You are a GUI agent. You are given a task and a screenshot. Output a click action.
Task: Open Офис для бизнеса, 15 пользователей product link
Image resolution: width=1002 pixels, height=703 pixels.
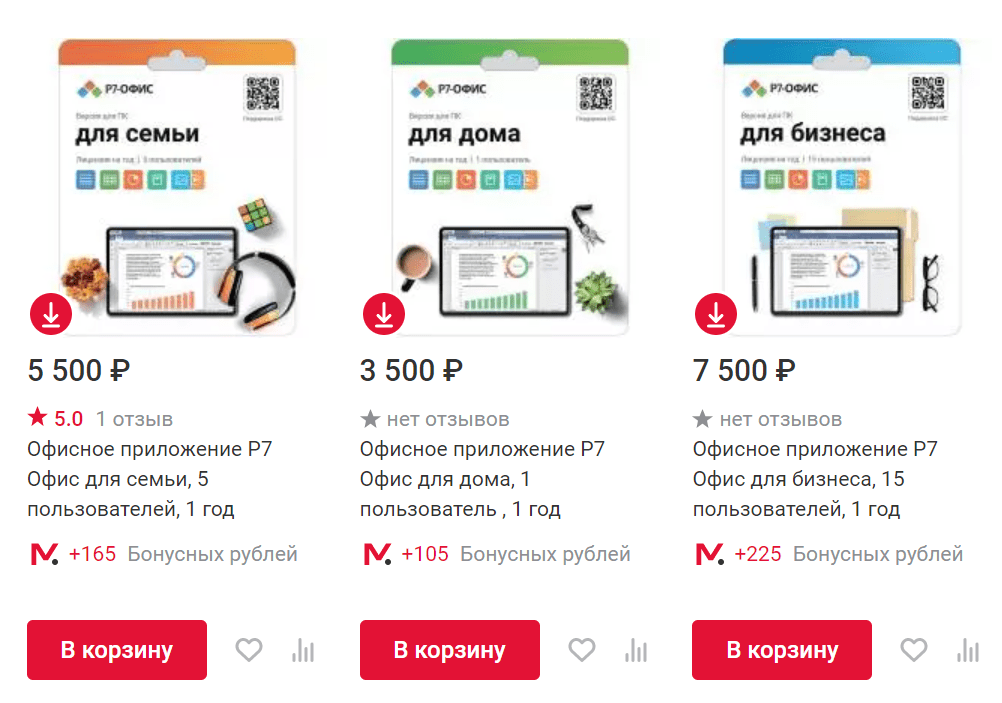pos(815,479)
